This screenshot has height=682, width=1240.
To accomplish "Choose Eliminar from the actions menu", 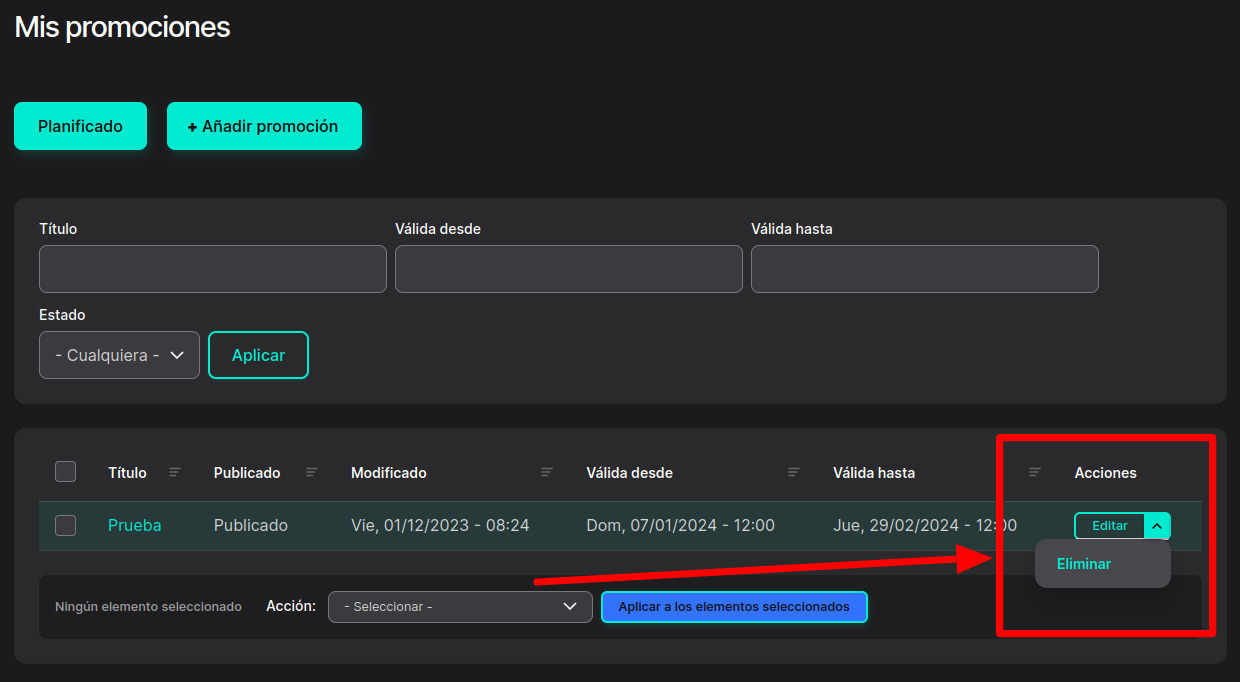I will point(1084,564).
